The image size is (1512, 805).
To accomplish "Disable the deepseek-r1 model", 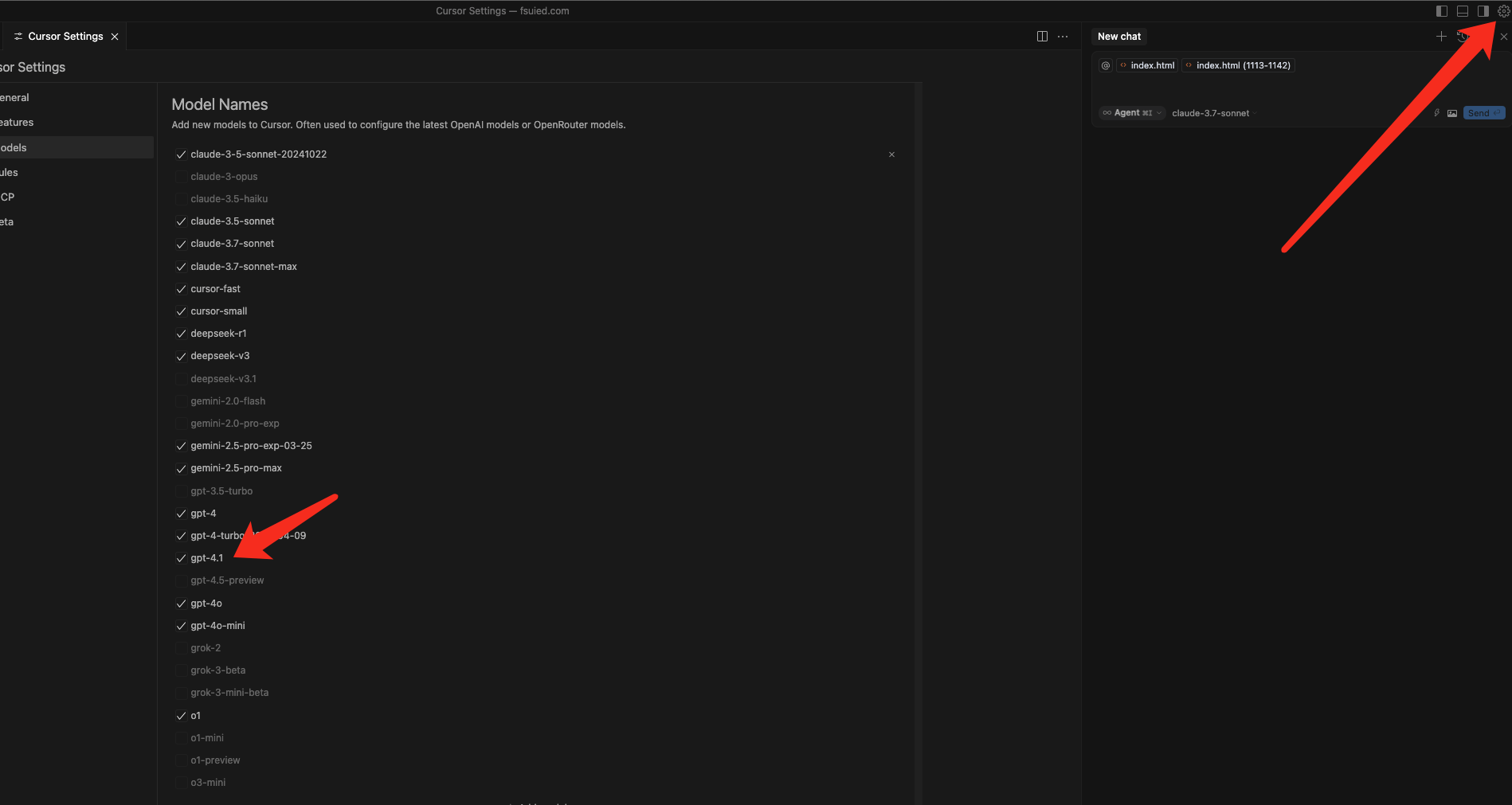I will click(181, 334).
